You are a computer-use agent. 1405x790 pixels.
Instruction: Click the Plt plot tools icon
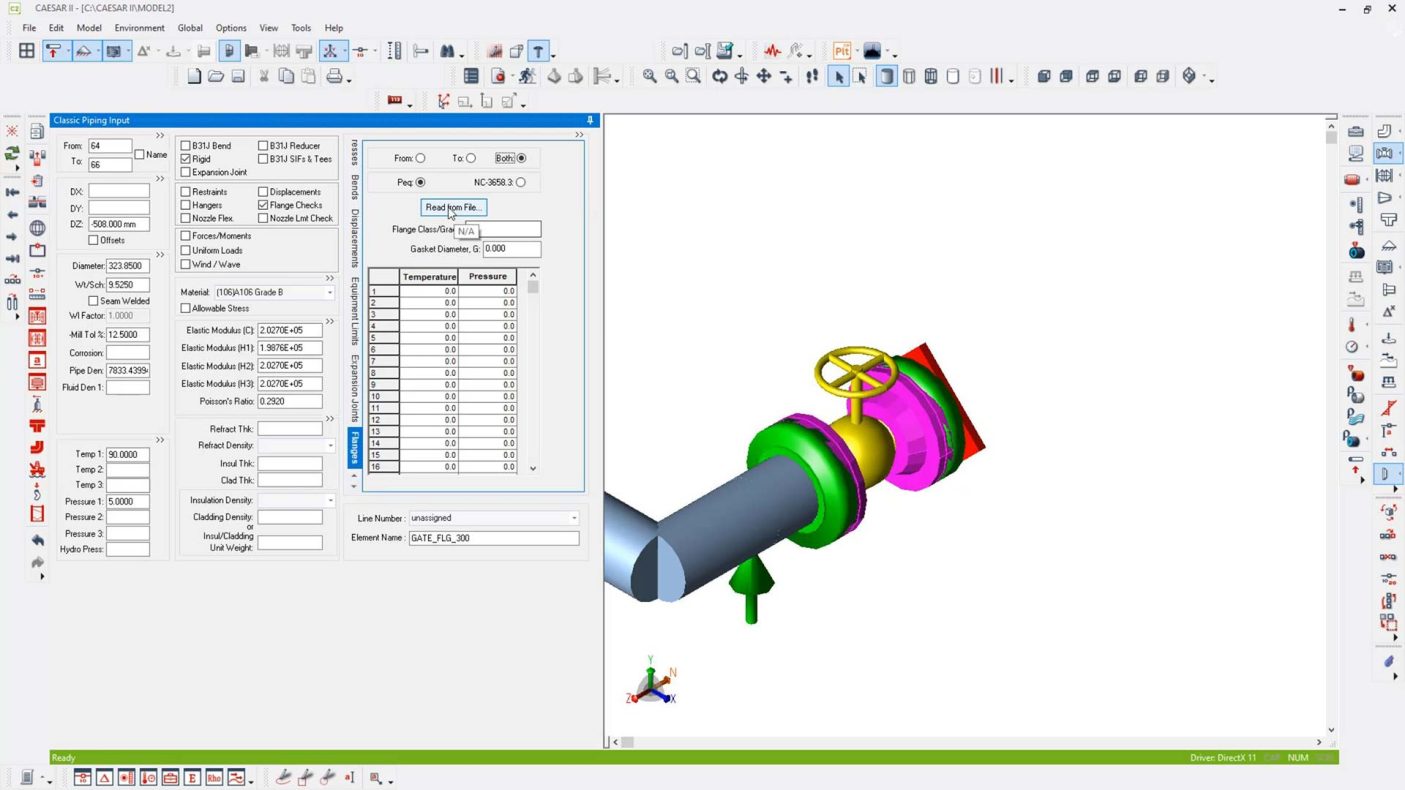click(842, 51)
